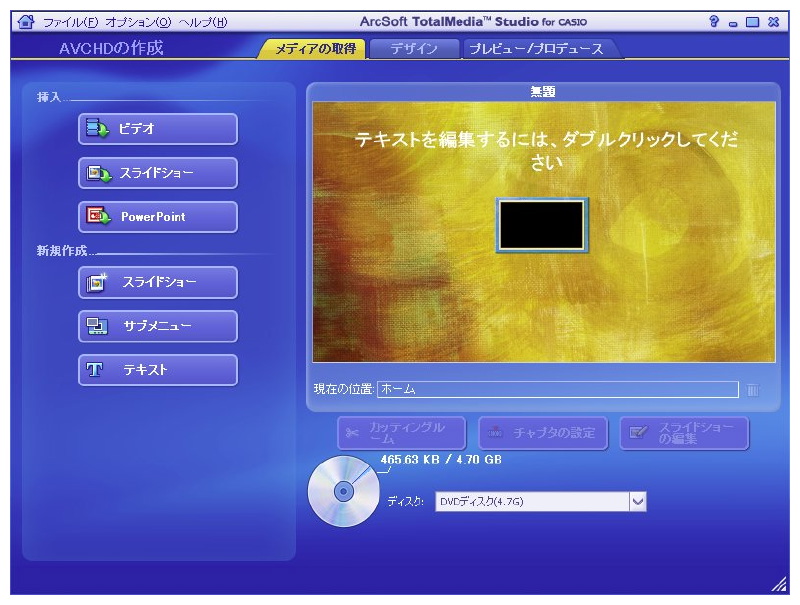Image resolution: width=800 pixels, height=605 pixels.
Task: Click the チャプタの設定 button
Action: (543, 433)
